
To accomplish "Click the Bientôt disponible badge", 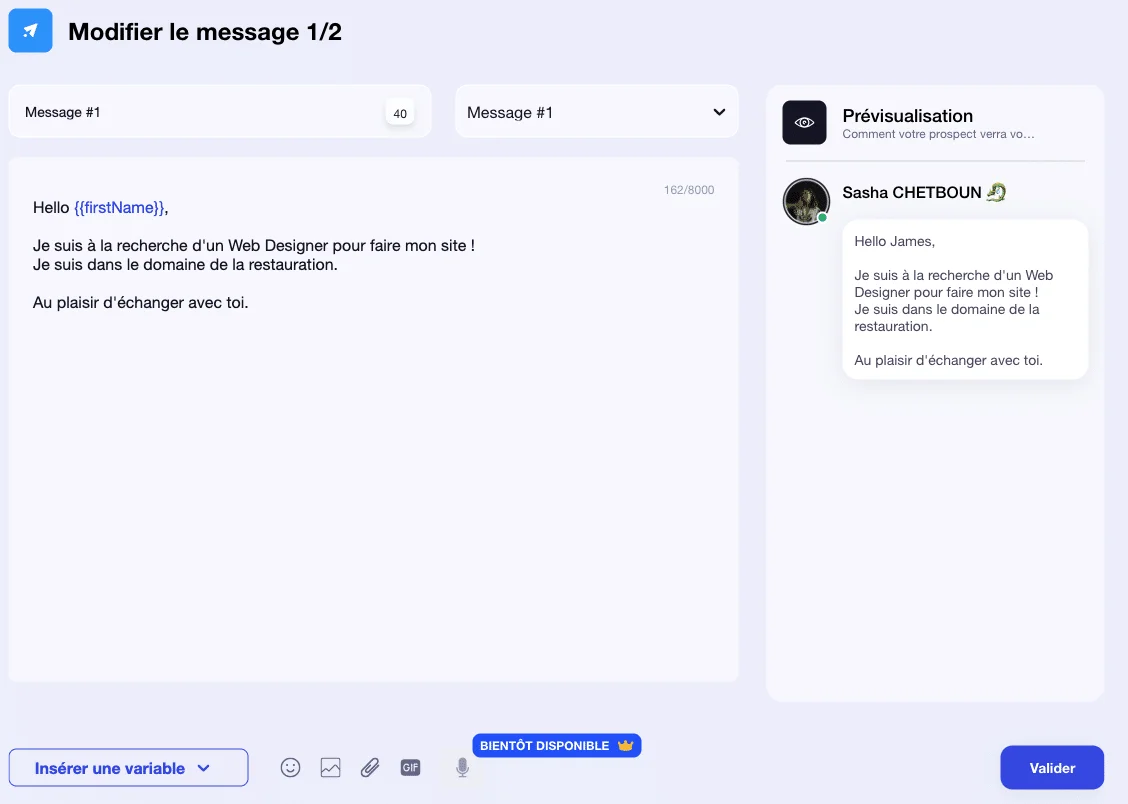I will click(x=556, y=746).
